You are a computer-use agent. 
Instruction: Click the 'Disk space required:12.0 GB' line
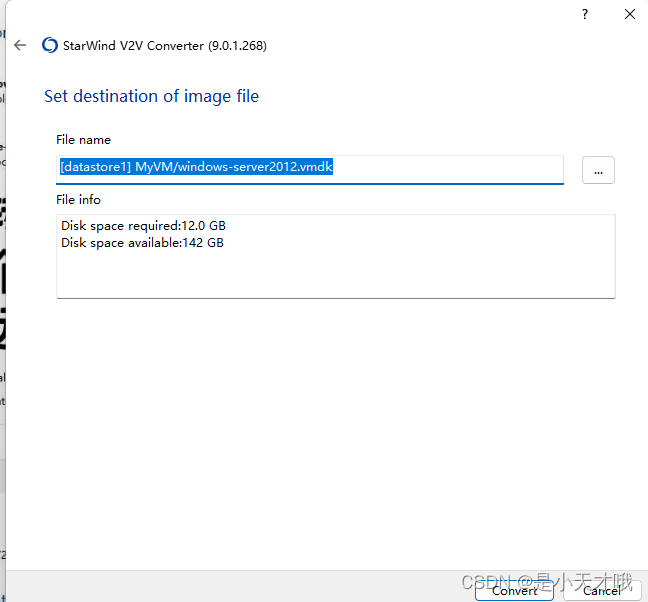tap(143, 226)
